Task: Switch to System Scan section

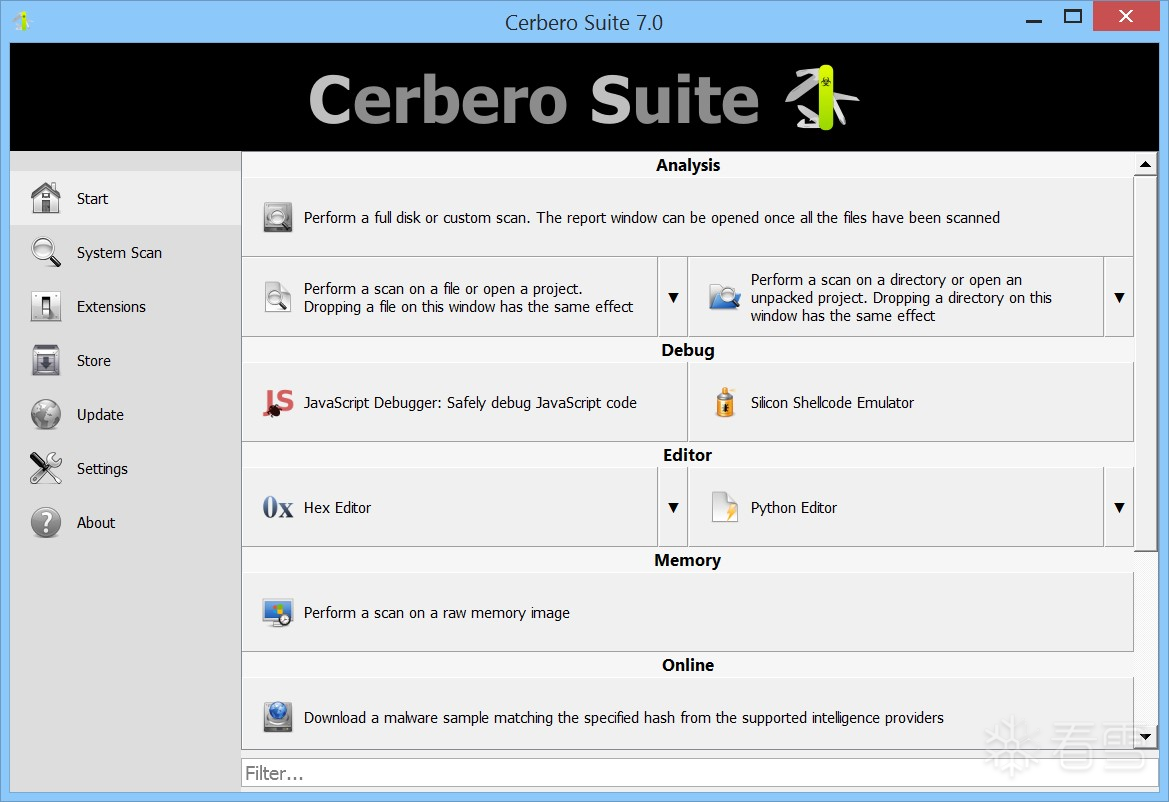Action: coord(125,252)
